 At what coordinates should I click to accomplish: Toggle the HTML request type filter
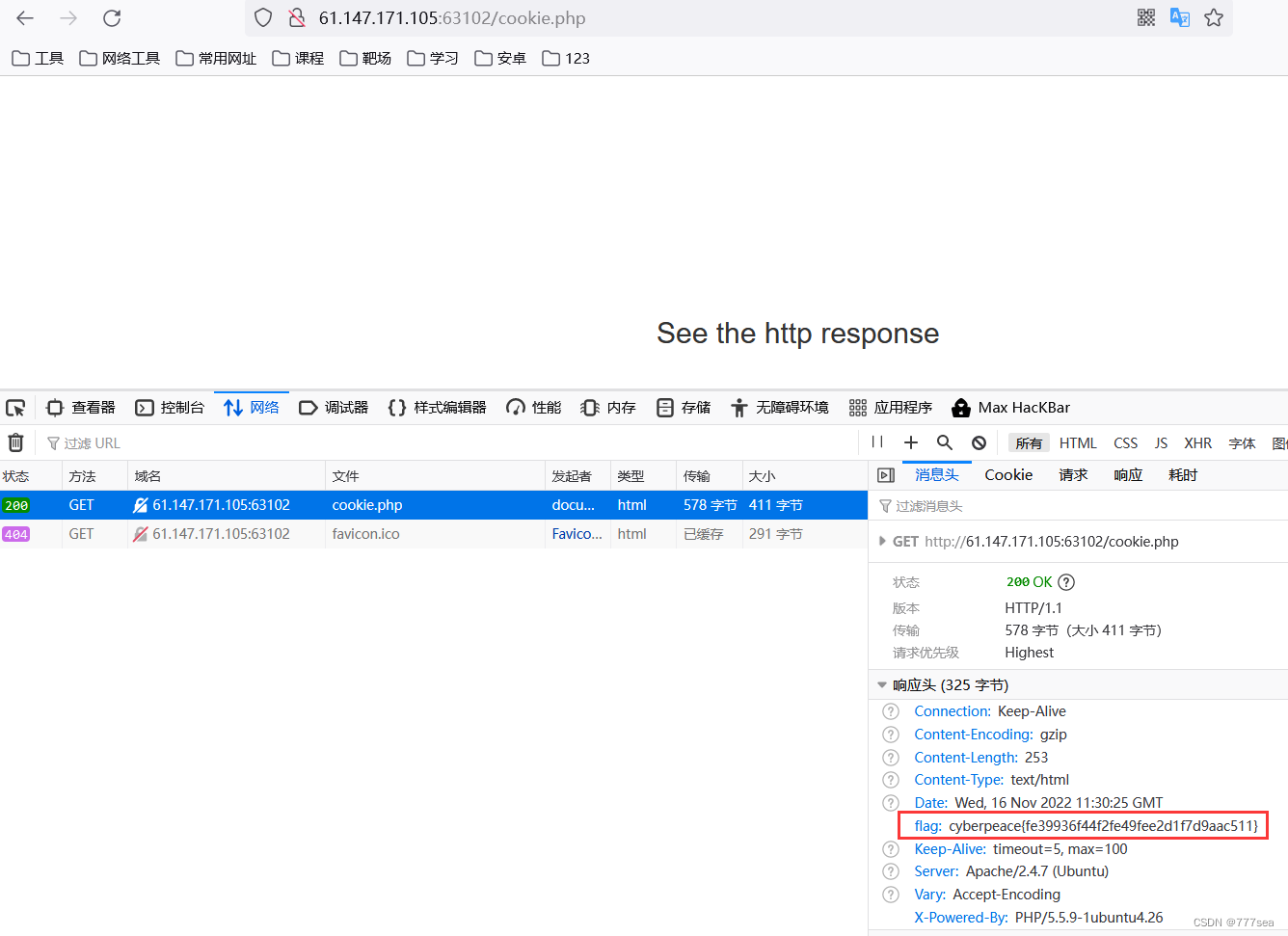pos(1078,443)
